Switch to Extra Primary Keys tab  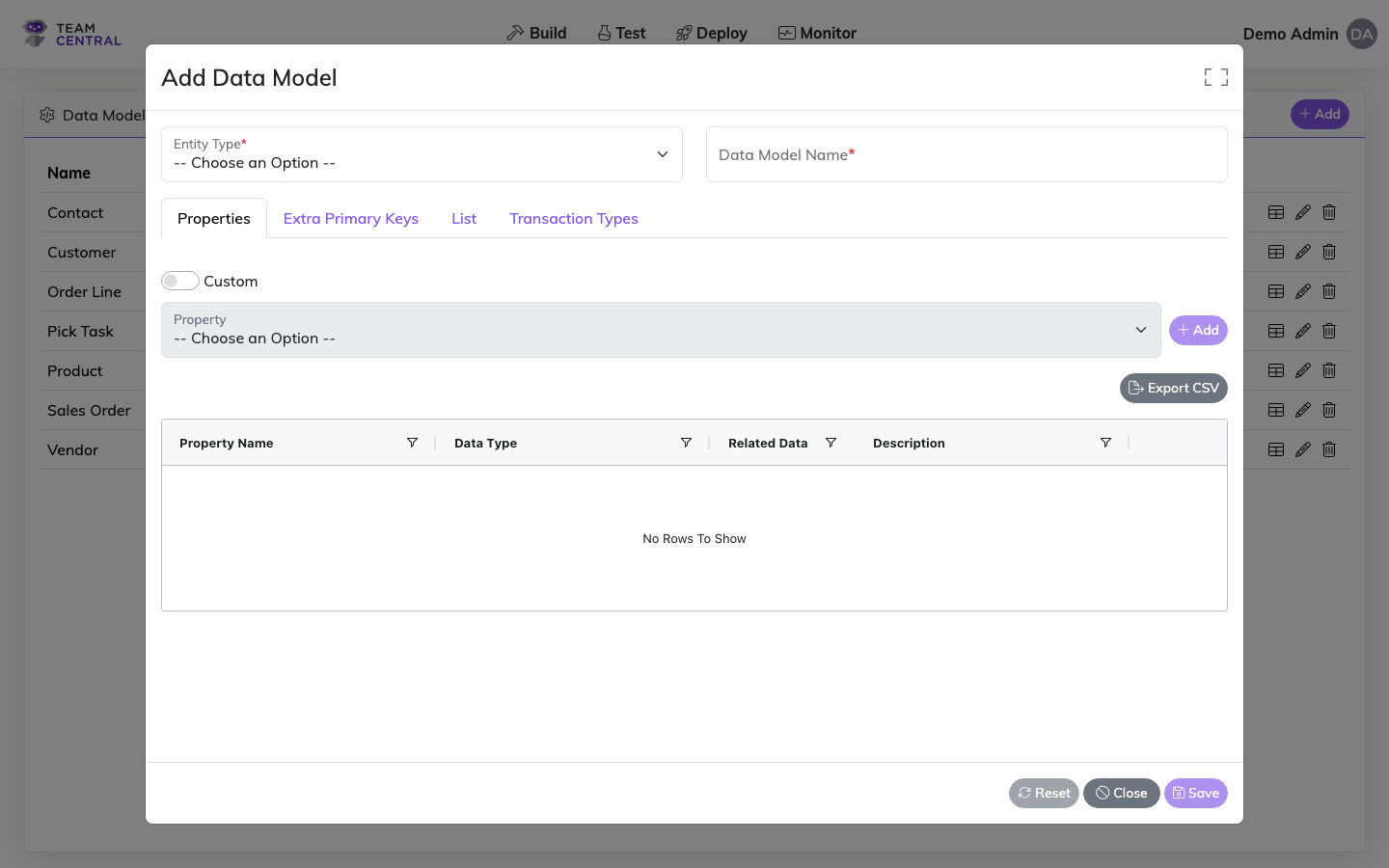tap(351, 218)
